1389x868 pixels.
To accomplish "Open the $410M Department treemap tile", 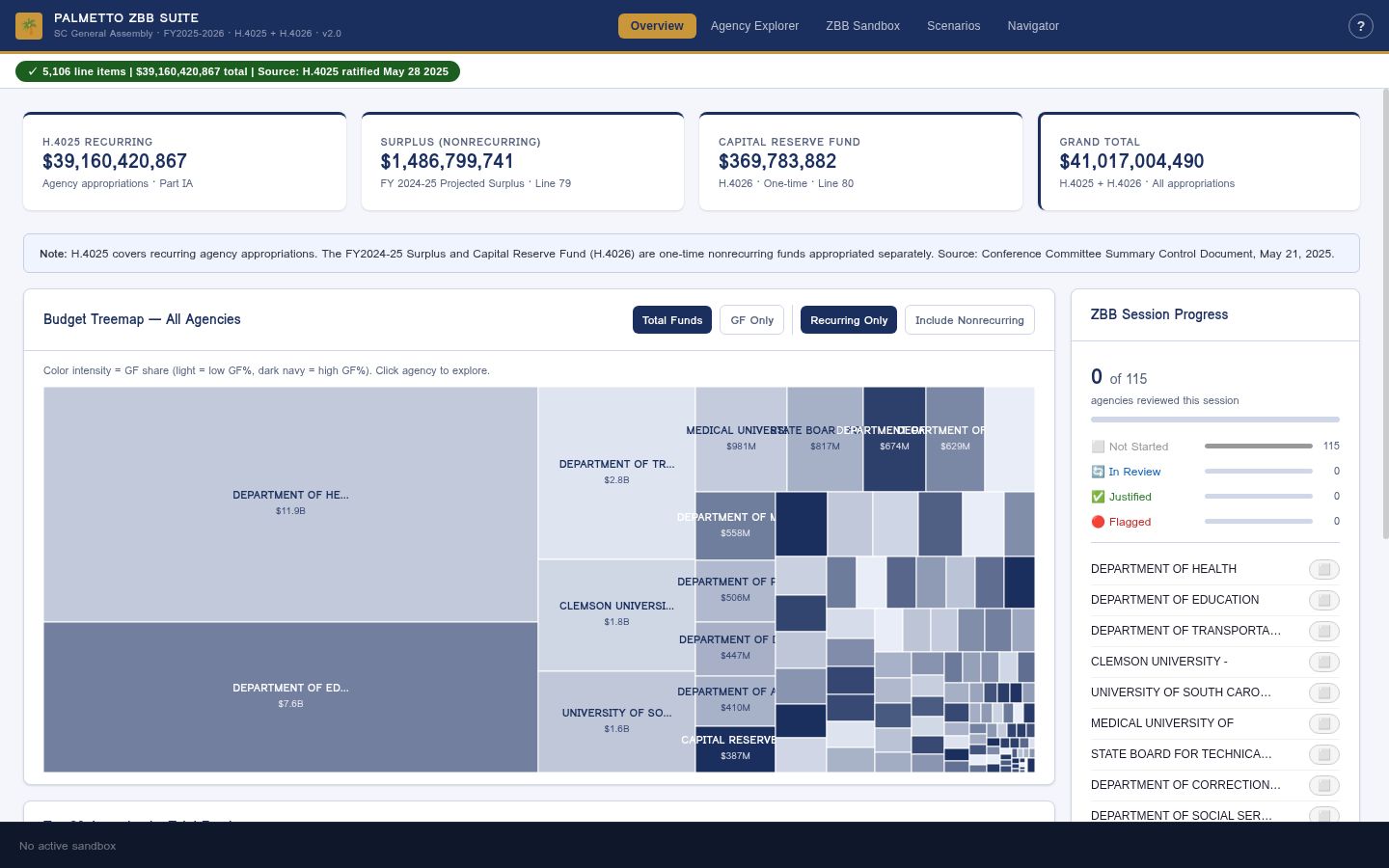I will [735, 700].
